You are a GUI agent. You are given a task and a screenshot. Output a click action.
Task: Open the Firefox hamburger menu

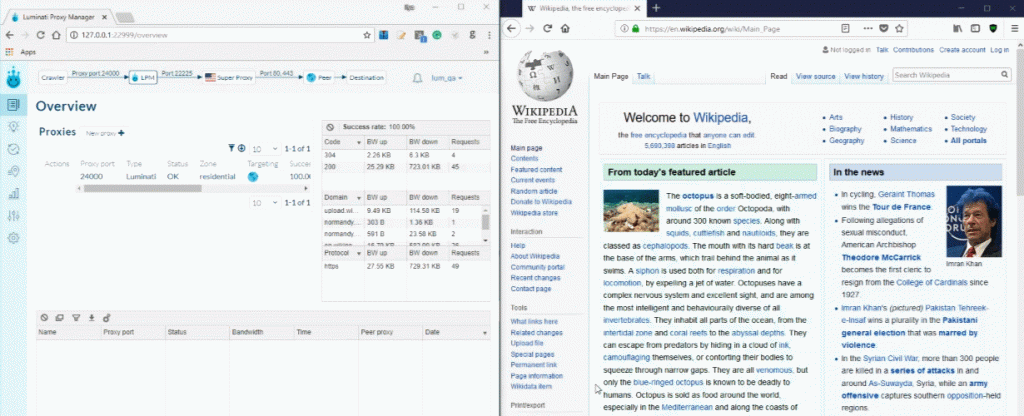coord(1011,29)
